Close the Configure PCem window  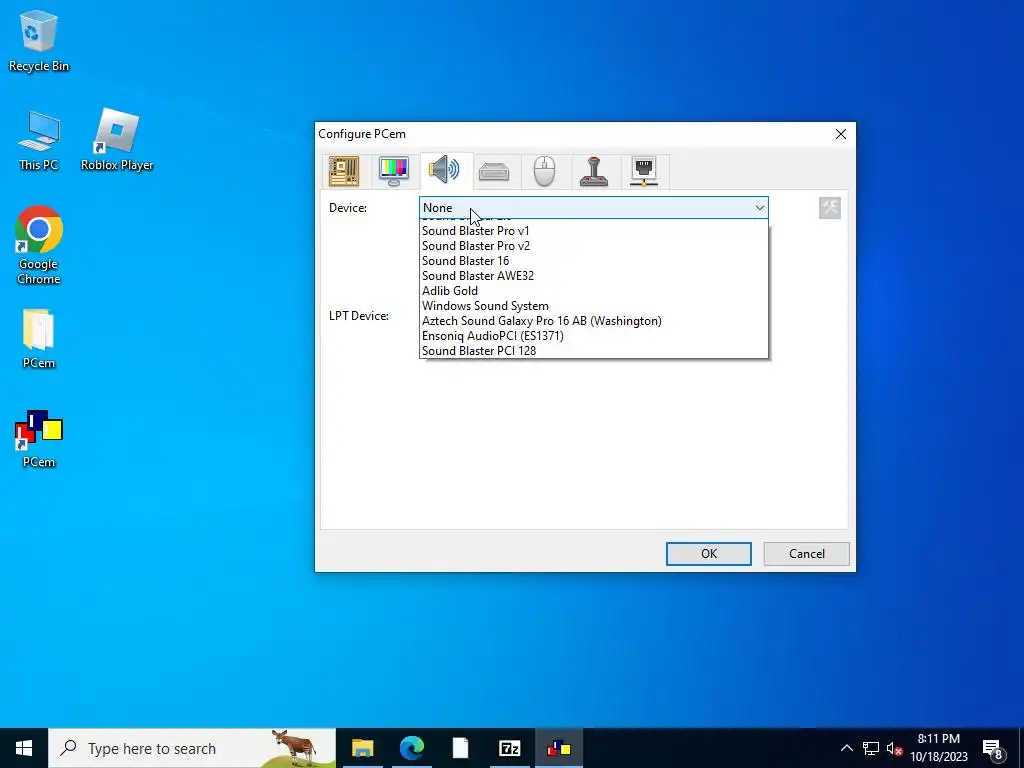(x=840, y=134)
